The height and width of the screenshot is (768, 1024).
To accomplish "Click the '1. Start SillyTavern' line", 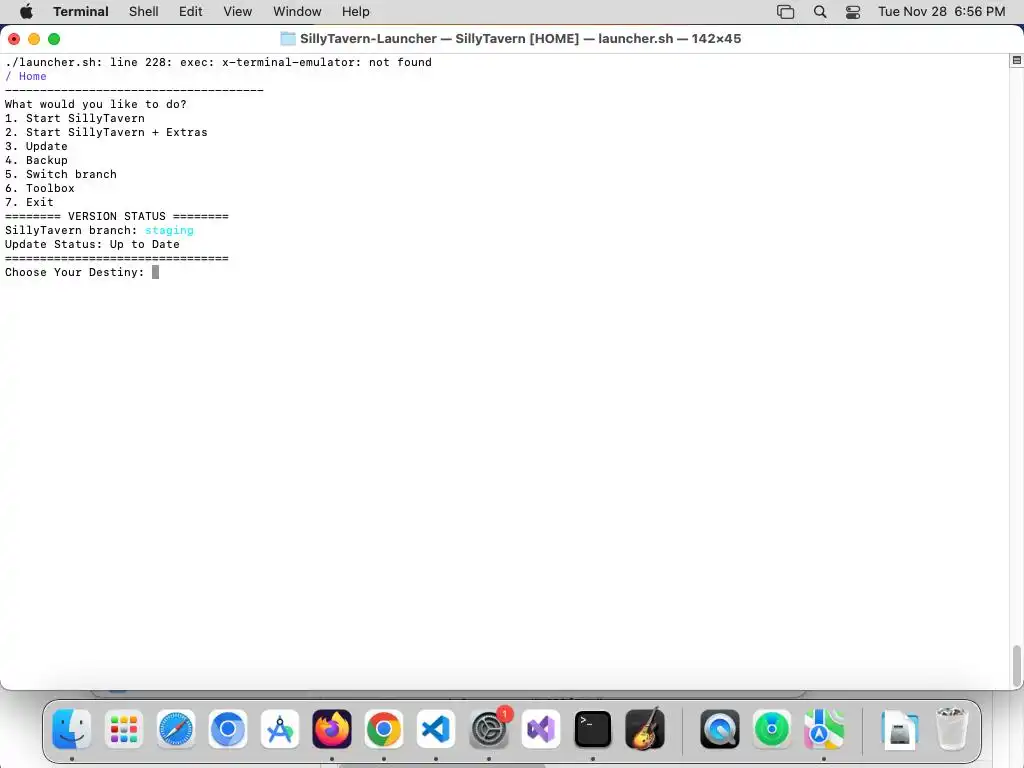I will pos(74,118).
